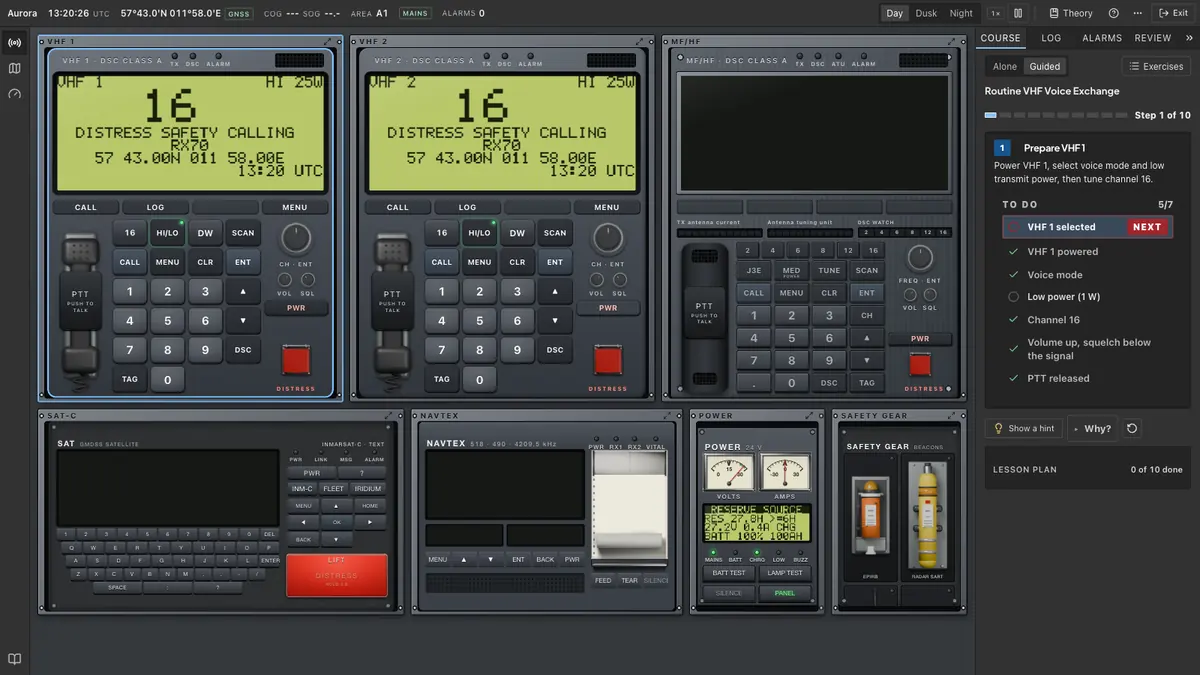Click the SQL knob on MF/HF
Image resolution: width=1200 pixels, height=675 pixels.
(930, 295)
